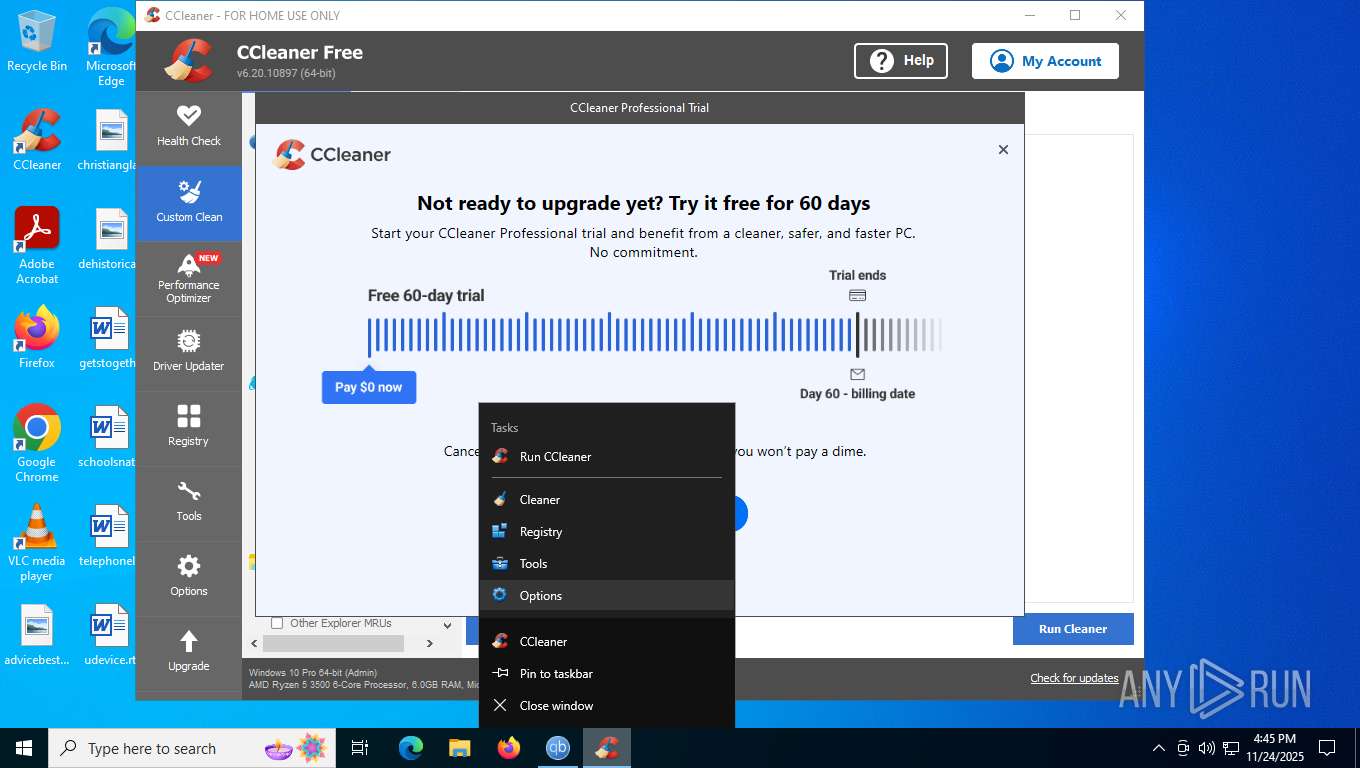This screenshot has height=768, width=1360.
Task: Close the CCleaner Professional Trial dialog
Action: pyautogui.click(x=1003, y=150)
